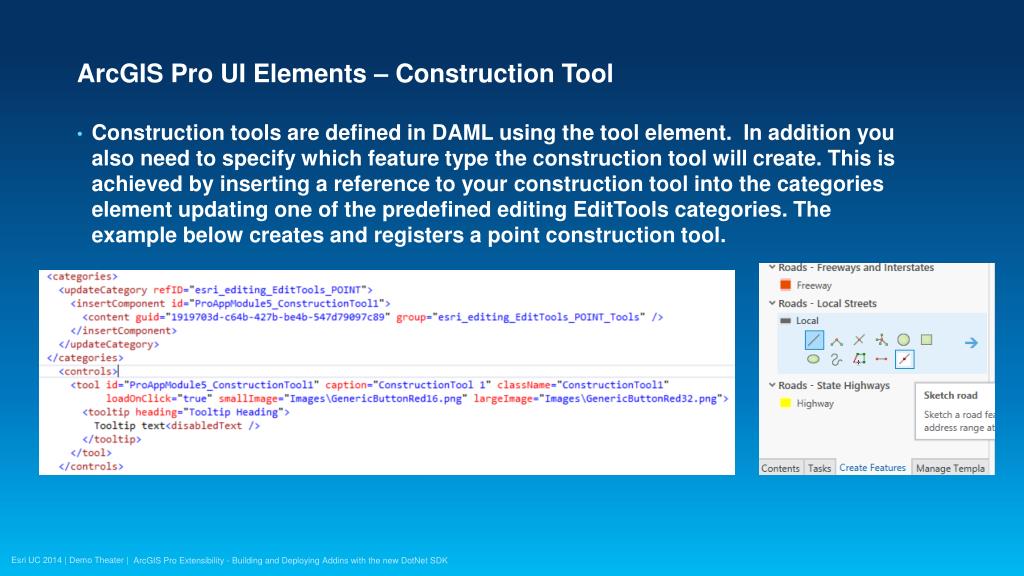Switch to the Tasks tab
This screenshot has height=576, width=1024.
coord(819,468)
